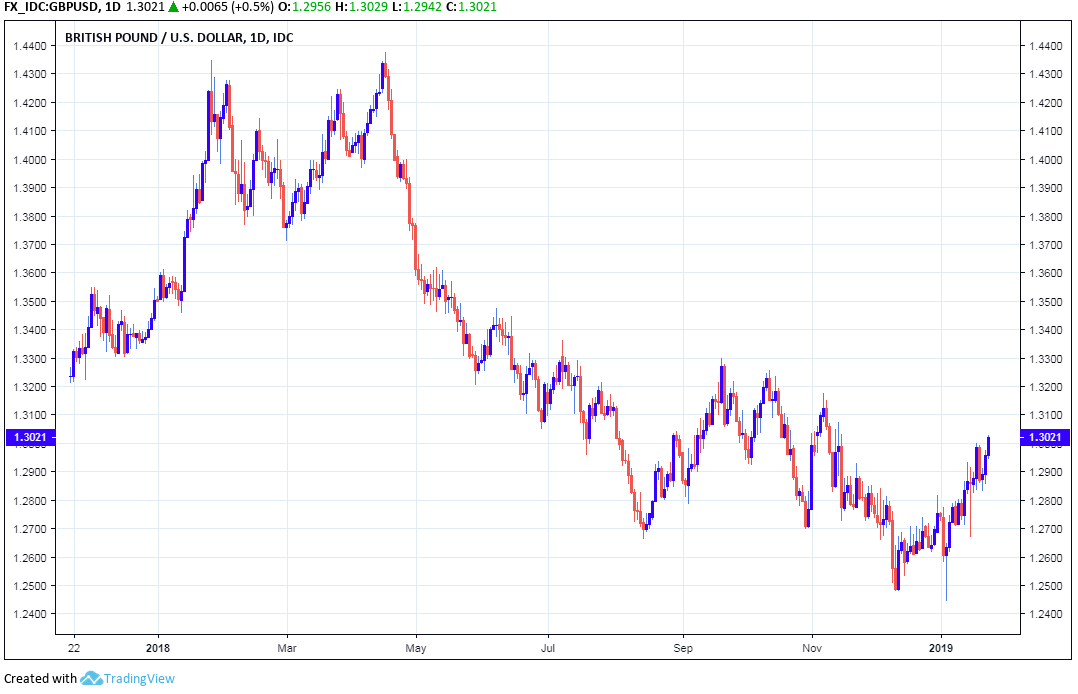Screen dimensions: 1078x694
Task: Open the TradingView link at bottom
Action: [142, 679]
